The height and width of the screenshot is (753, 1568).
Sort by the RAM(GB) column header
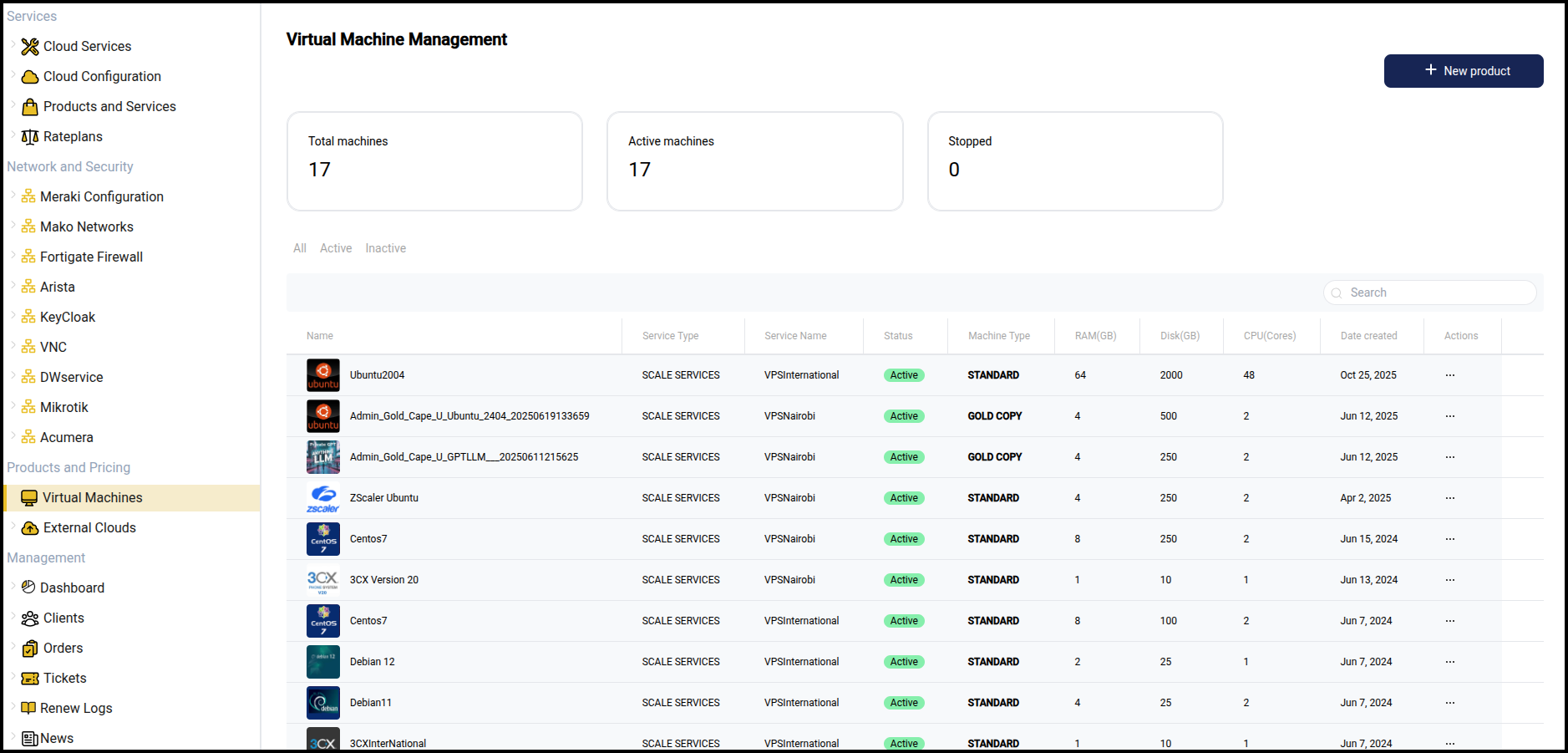(x=1095, y=336)
